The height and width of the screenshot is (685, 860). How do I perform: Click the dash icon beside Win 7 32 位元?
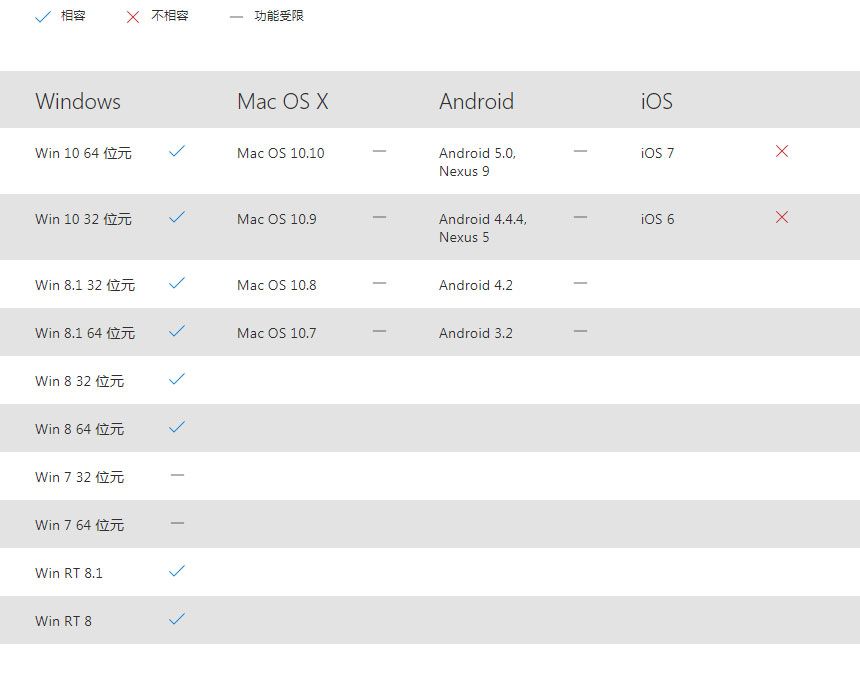coord(177,475)
